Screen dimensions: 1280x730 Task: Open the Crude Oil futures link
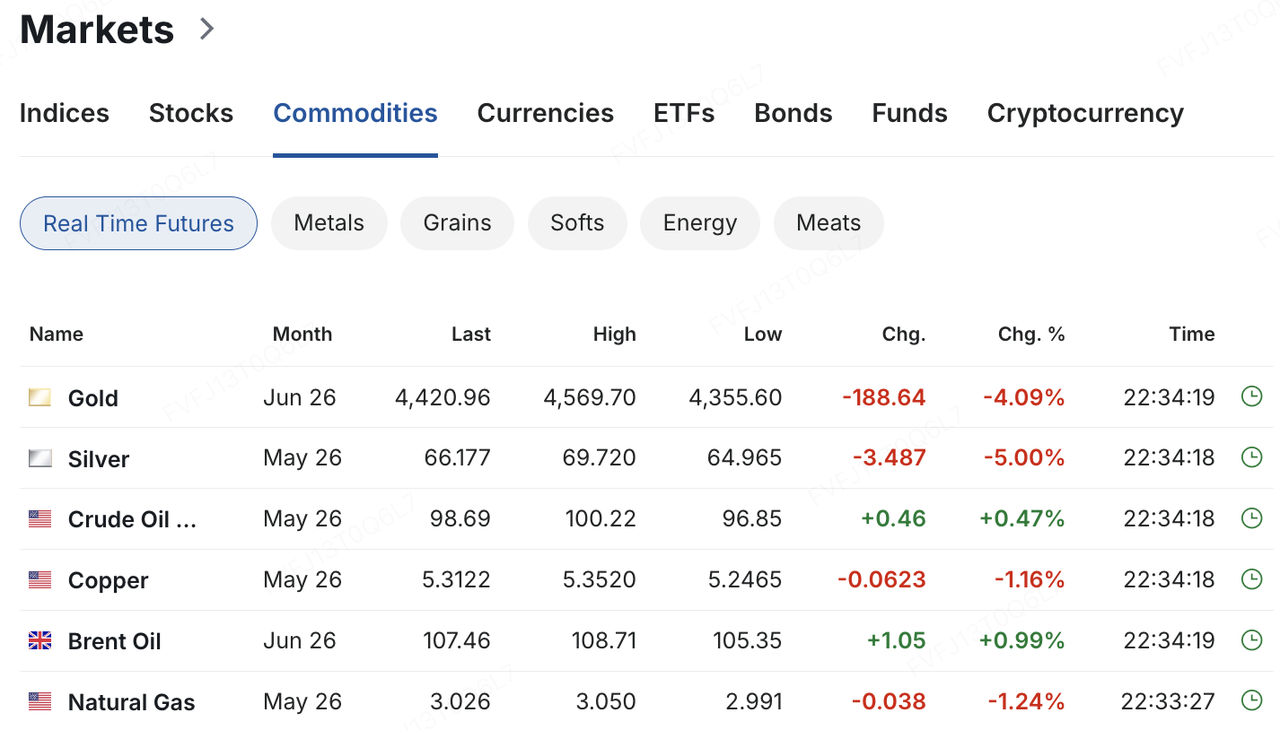coord(131,520)
